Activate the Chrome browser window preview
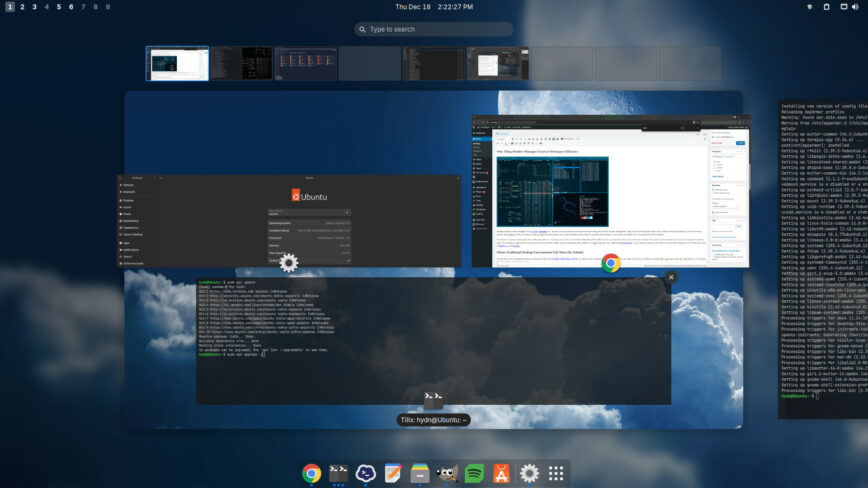This screenshot has height=488, width=868. [610, 190]
